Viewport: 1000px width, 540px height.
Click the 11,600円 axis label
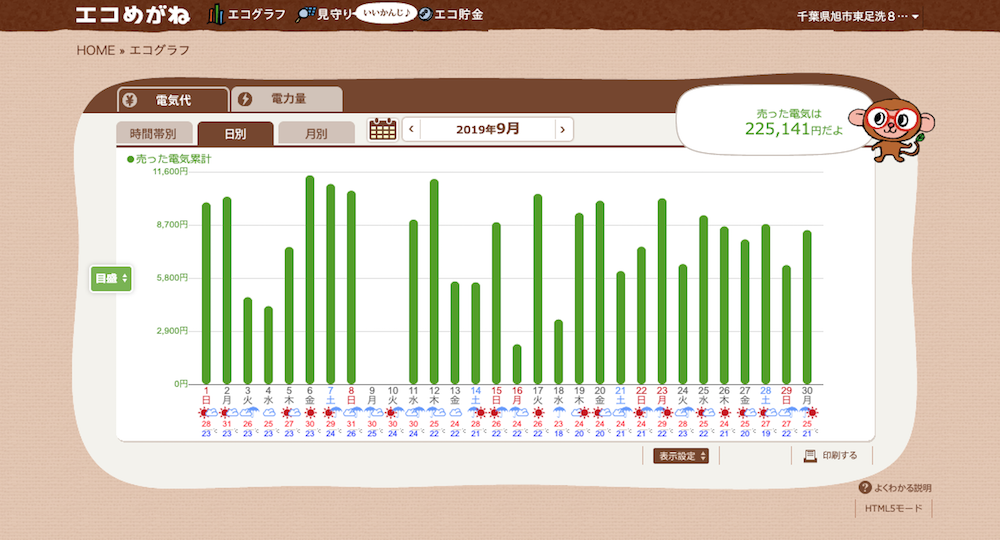coord(170,171)
